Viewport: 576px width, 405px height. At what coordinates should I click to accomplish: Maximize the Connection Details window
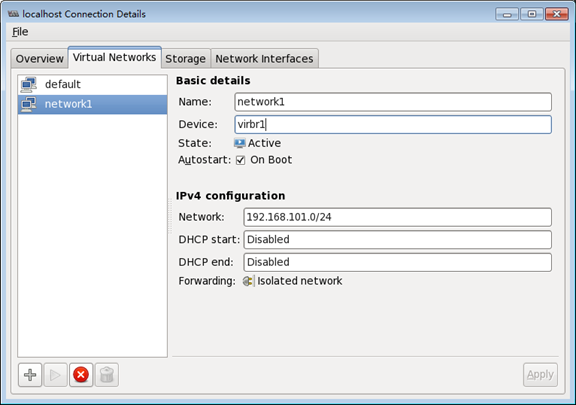532,14
